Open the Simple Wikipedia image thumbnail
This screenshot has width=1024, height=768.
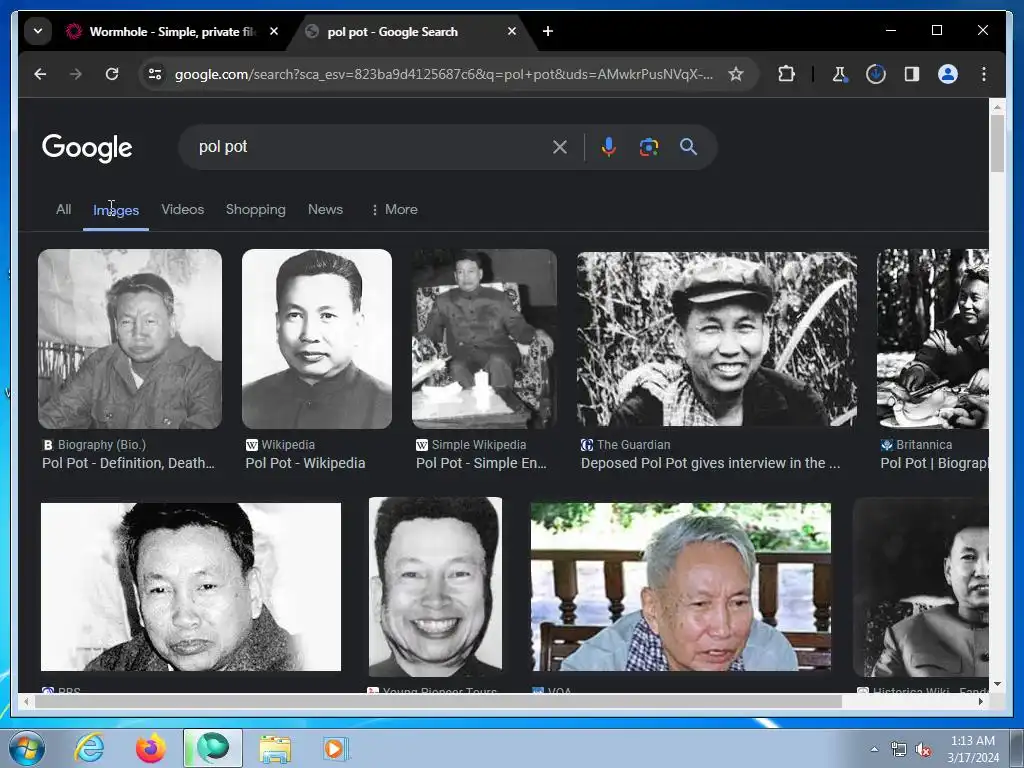(484, 339)
